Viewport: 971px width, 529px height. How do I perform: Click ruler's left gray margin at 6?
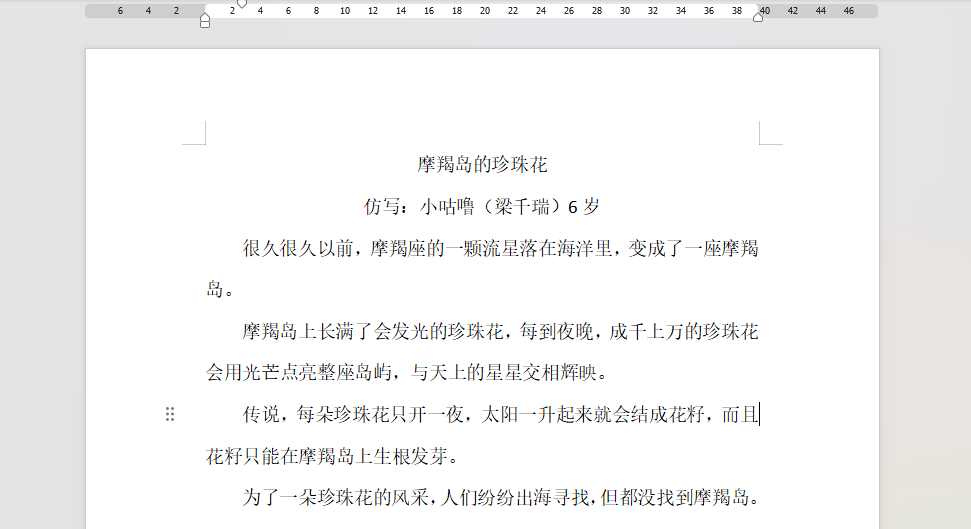pos(120,11)
